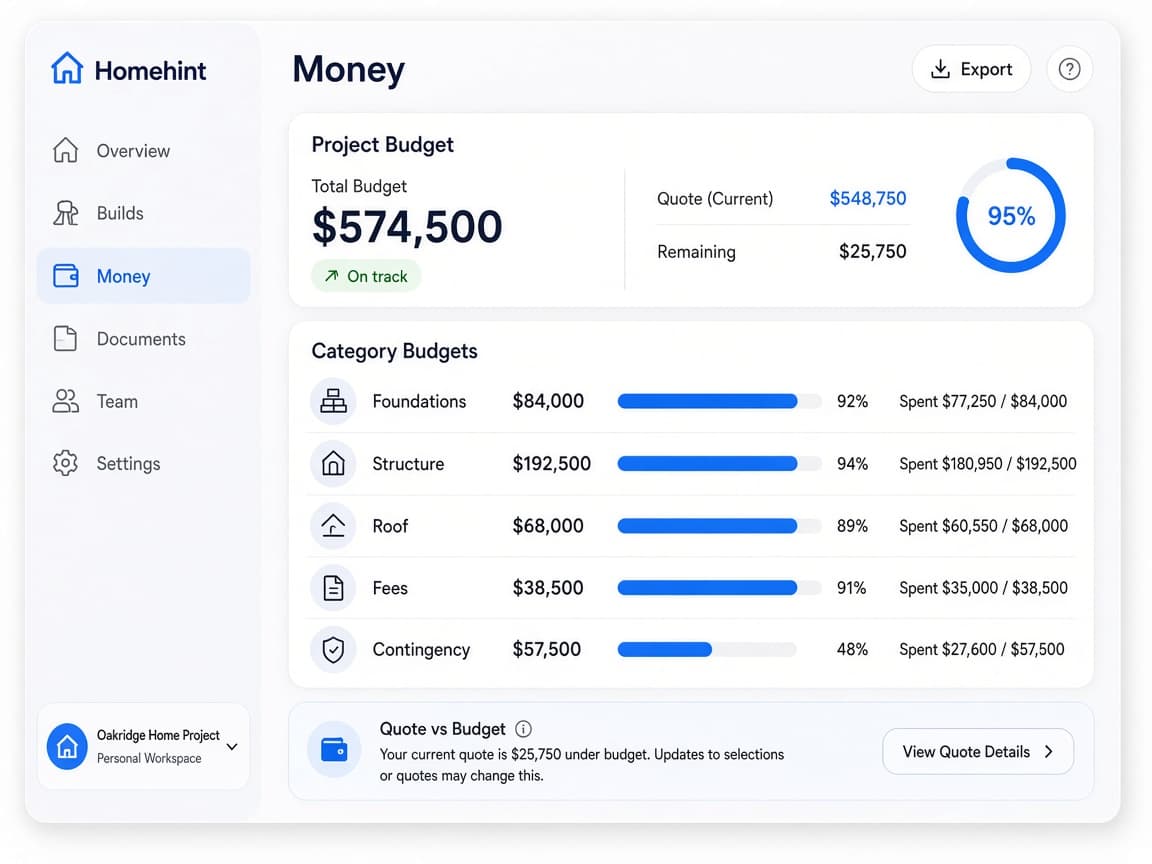
Task: Open the Overview page from sidebar
Action: [x=143, y=151]
